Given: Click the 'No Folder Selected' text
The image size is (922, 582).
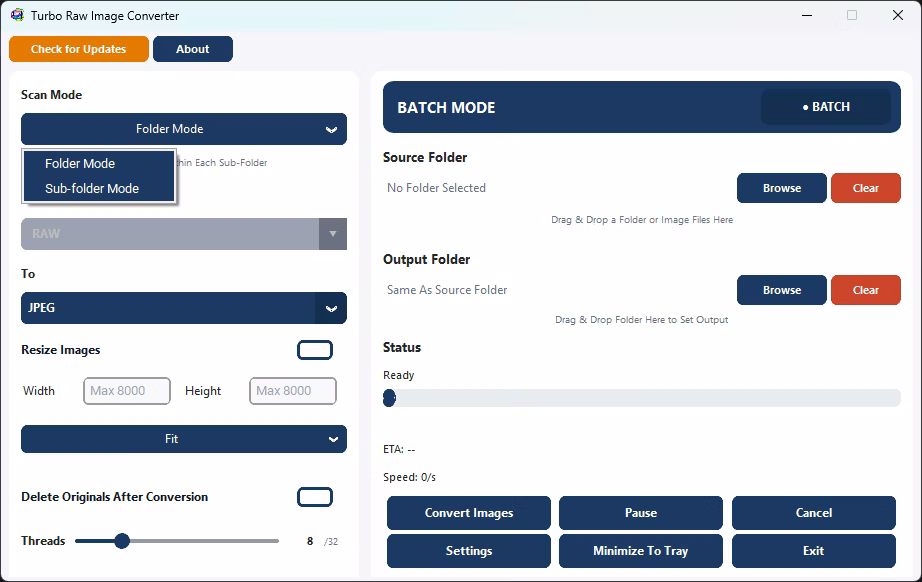Looking at the screenshot, I should coord(436,188).
